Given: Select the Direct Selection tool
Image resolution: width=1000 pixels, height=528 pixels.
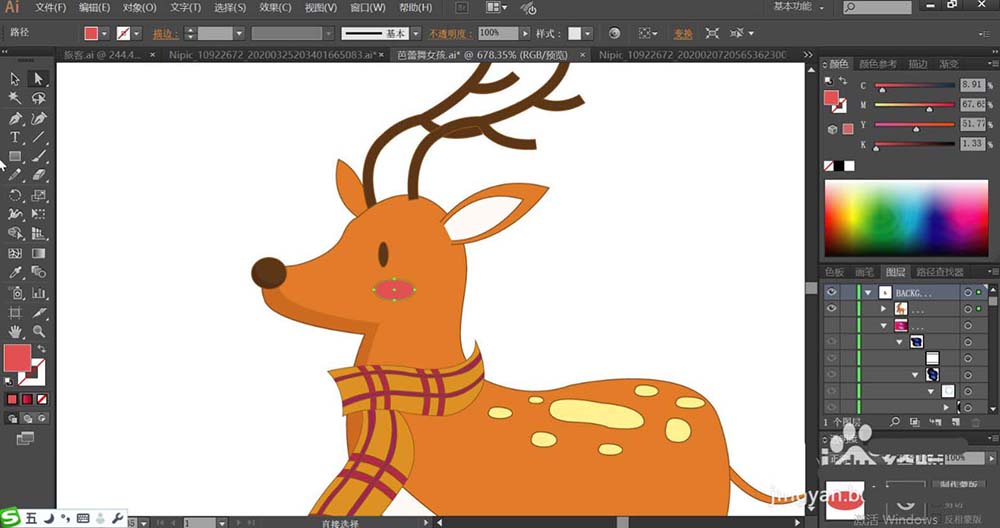Looking at the screenshot, I should [39, 79].
